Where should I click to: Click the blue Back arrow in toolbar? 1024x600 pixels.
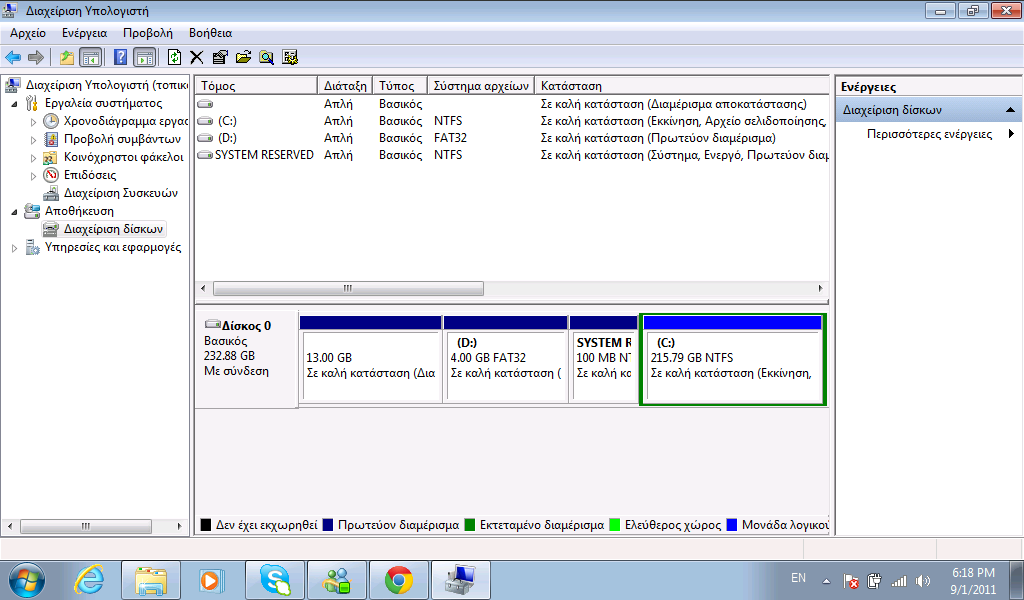pos(13,57)
